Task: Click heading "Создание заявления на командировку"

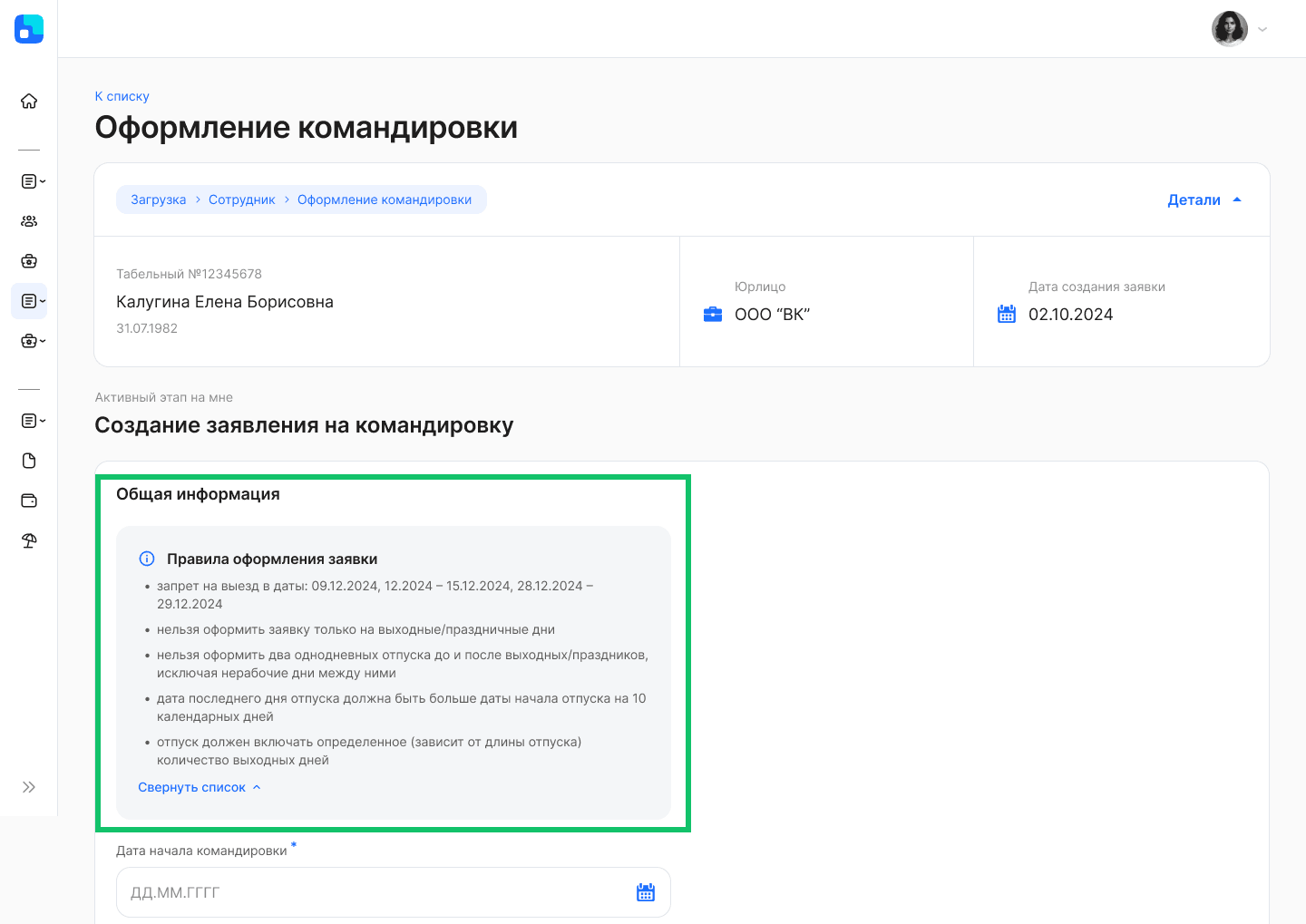Action: click(x=304, y=425)
